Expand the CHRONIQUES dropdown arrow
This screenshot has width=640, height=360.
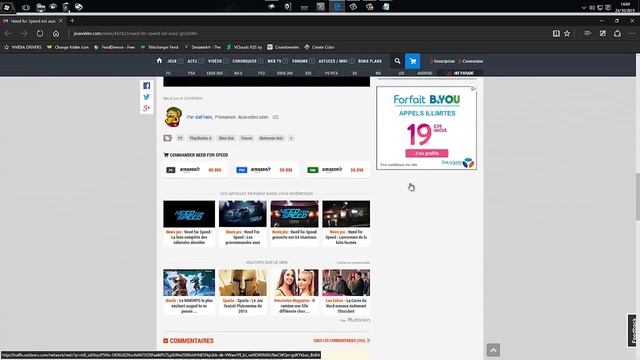[x=261, y=61]
